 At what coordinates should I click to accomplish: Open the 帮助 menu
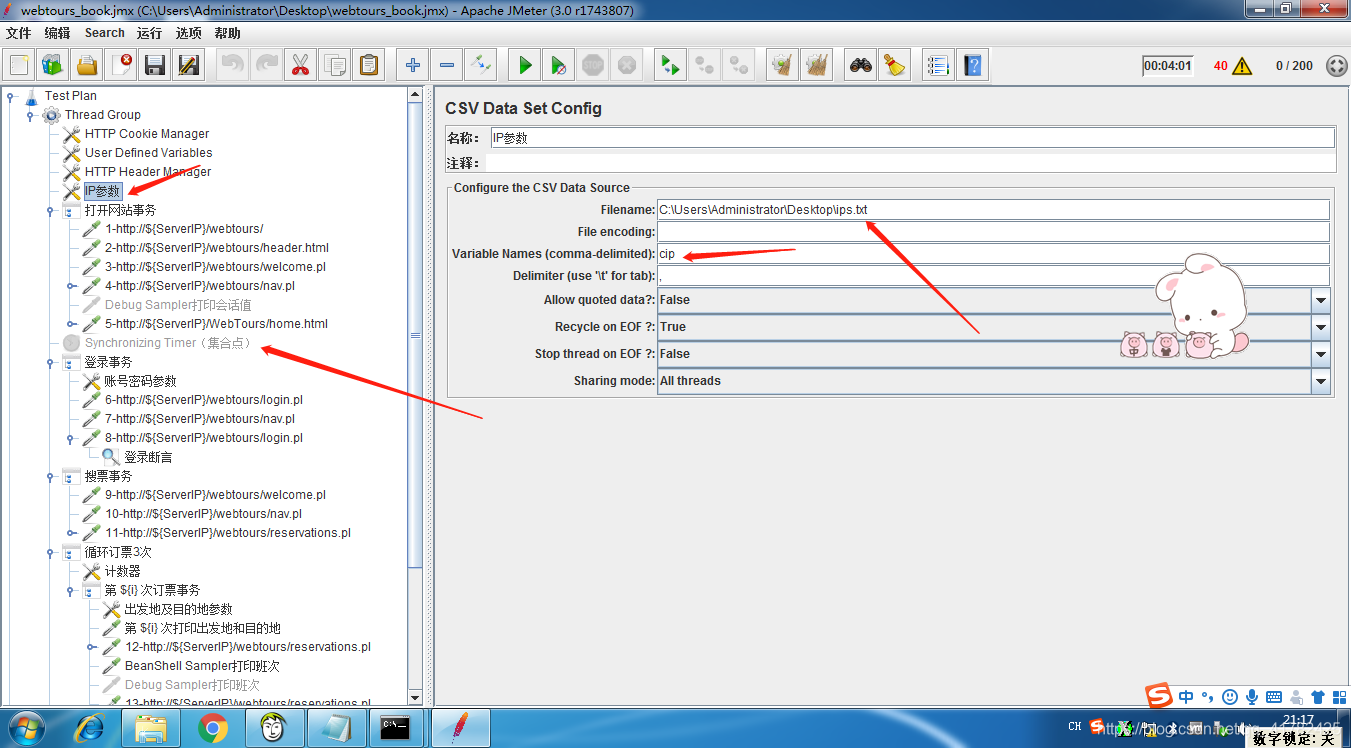point(227,33)
